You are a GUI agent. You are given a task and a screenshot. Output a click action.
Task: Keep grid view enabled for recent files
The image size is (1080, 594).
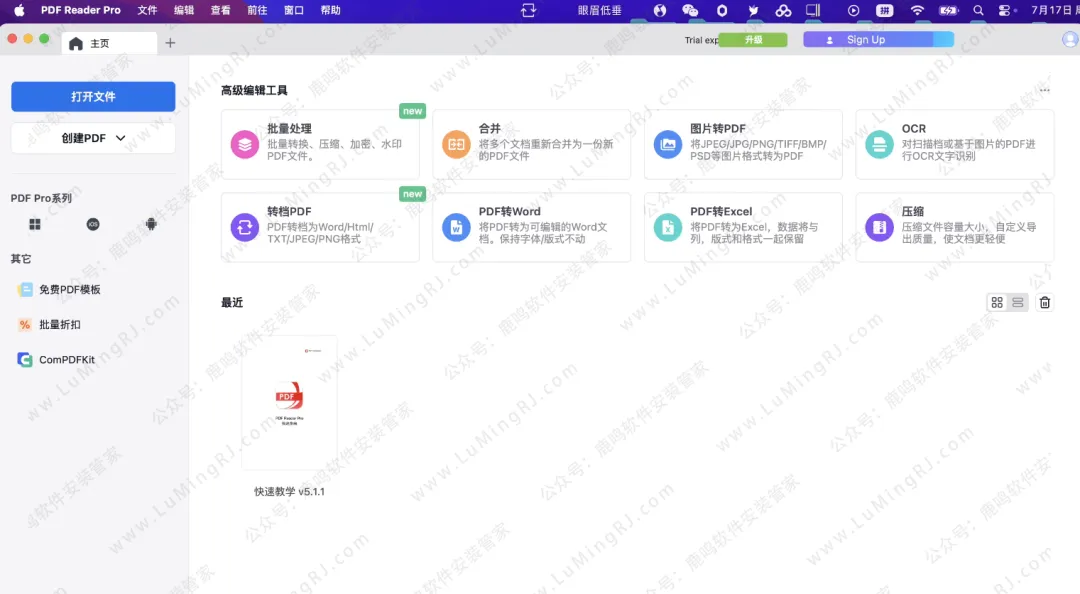click(996, 301)
